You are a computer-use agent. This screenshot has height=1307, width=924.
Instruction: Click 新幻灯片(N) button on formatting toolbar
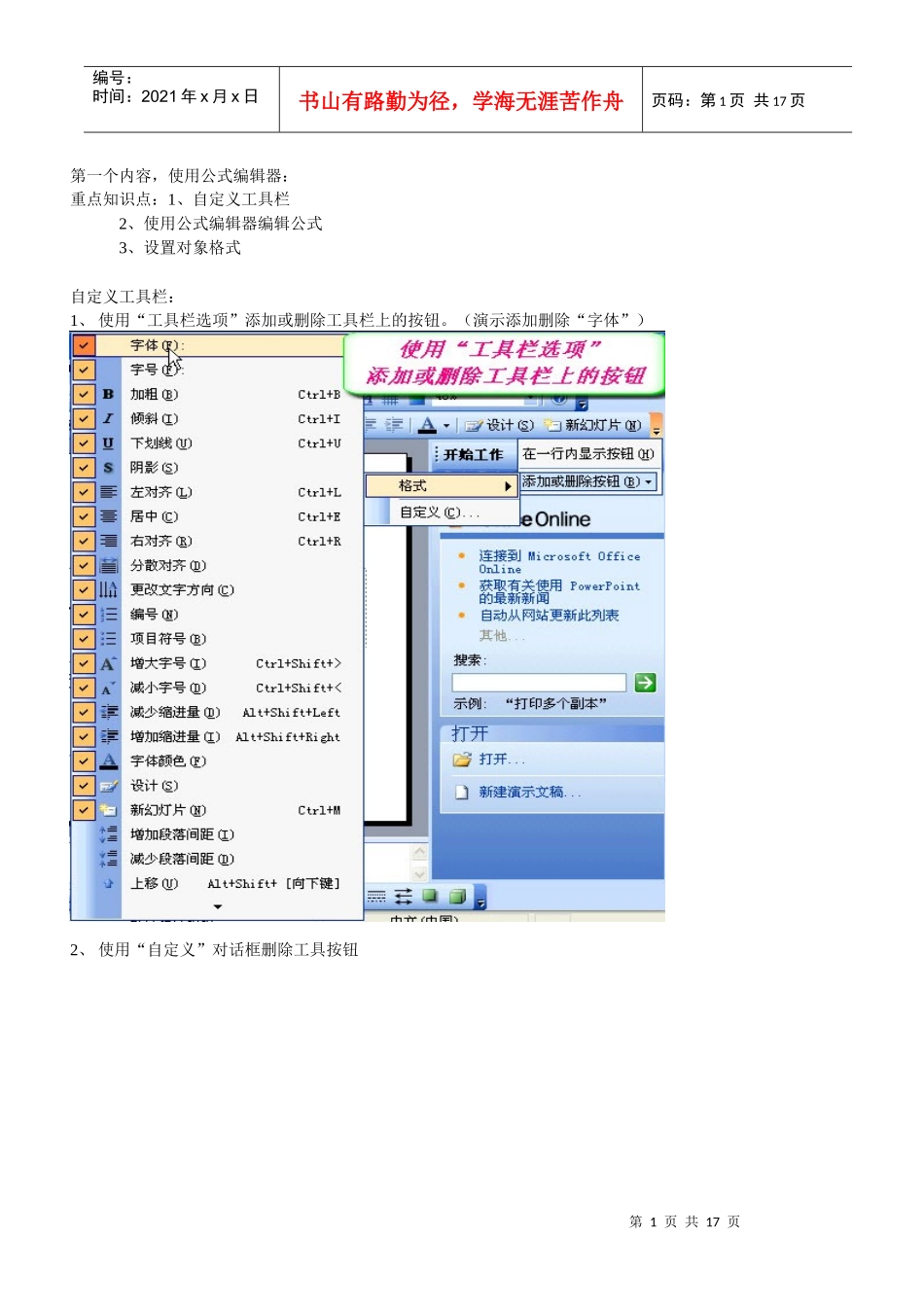click(593, 426)
